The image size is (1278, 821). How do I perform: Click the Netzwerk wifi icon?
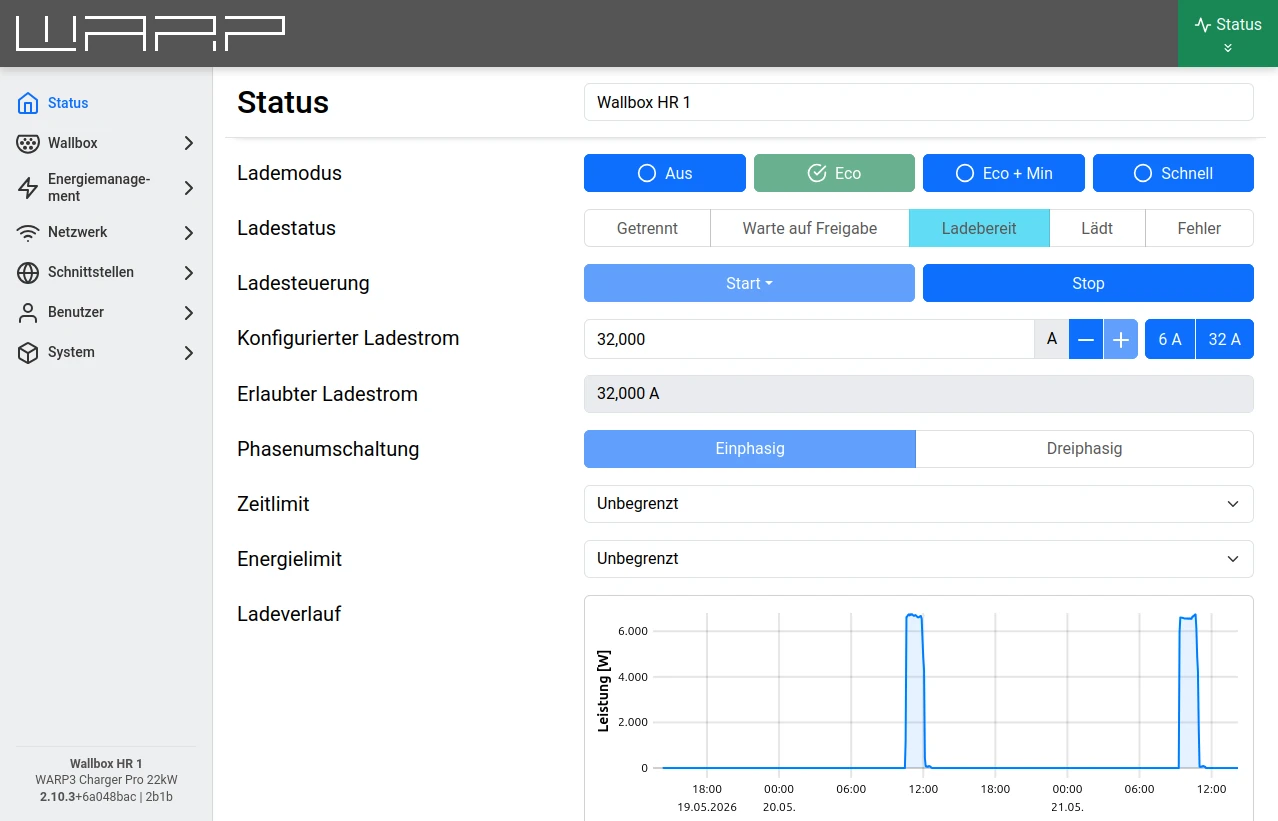click(28, 232)
